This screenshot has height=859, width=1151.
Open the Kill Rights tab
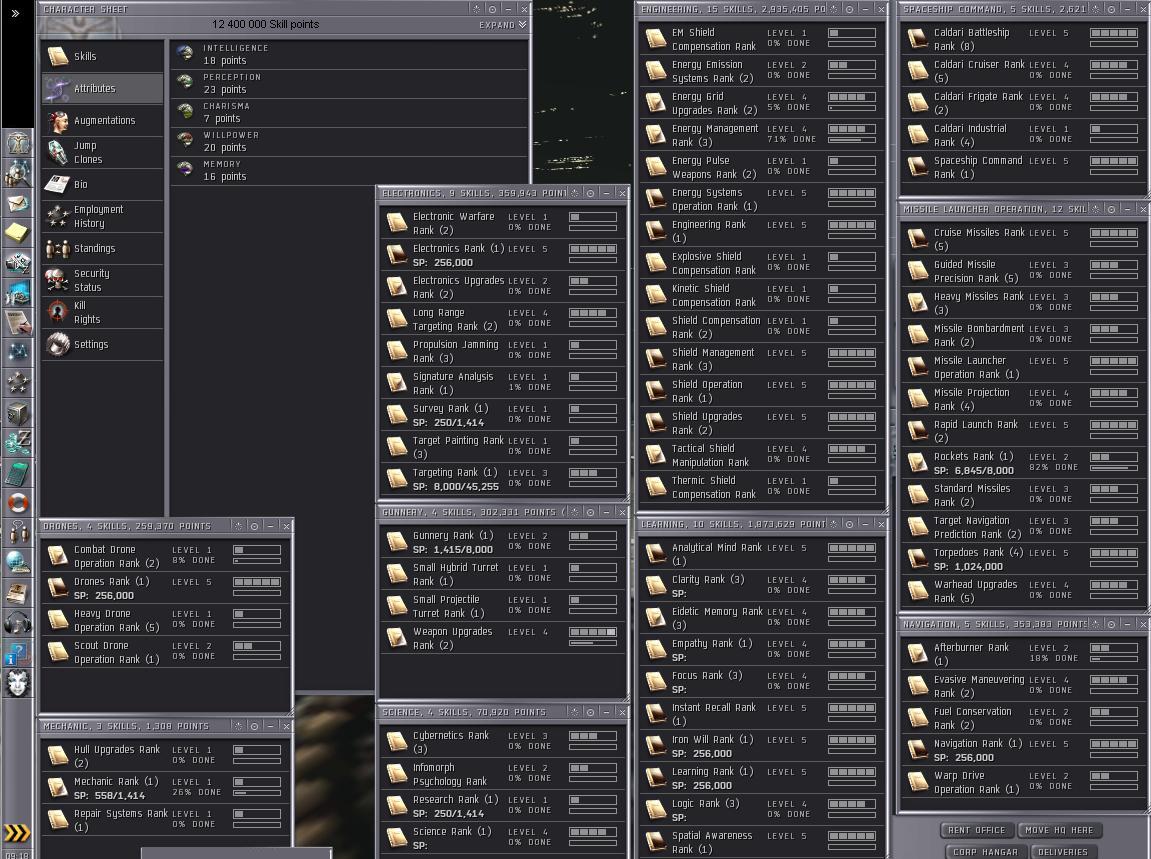pos(102,312)
